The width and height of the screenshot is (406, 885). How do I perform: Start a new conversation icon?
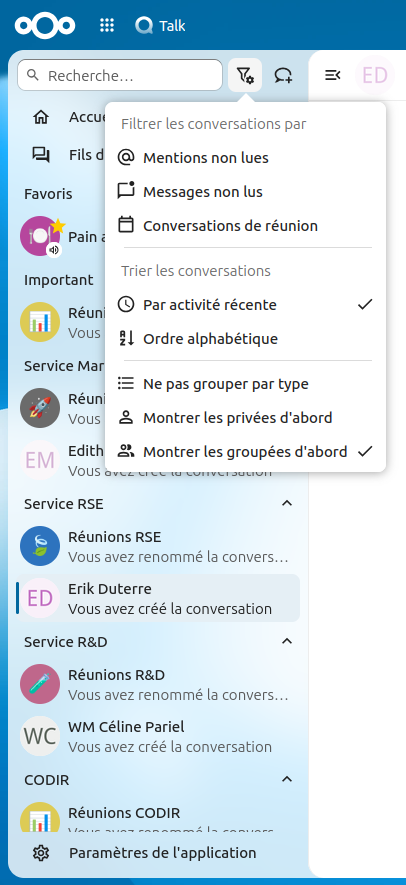tap(283, 75)
